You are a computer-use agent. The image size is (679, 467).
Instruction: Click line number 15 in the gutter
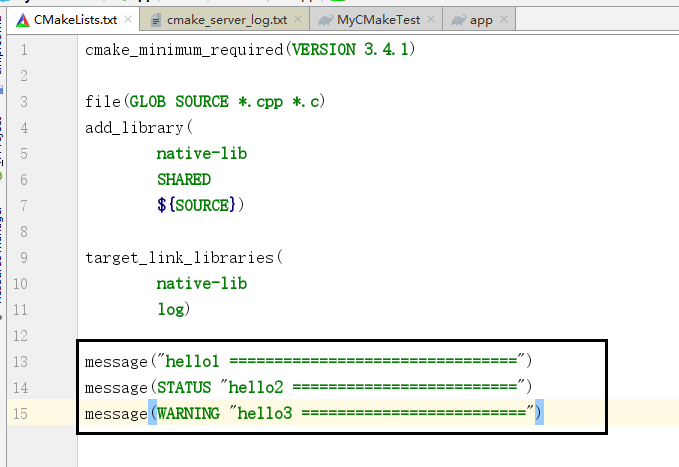(x=20, y=414)
